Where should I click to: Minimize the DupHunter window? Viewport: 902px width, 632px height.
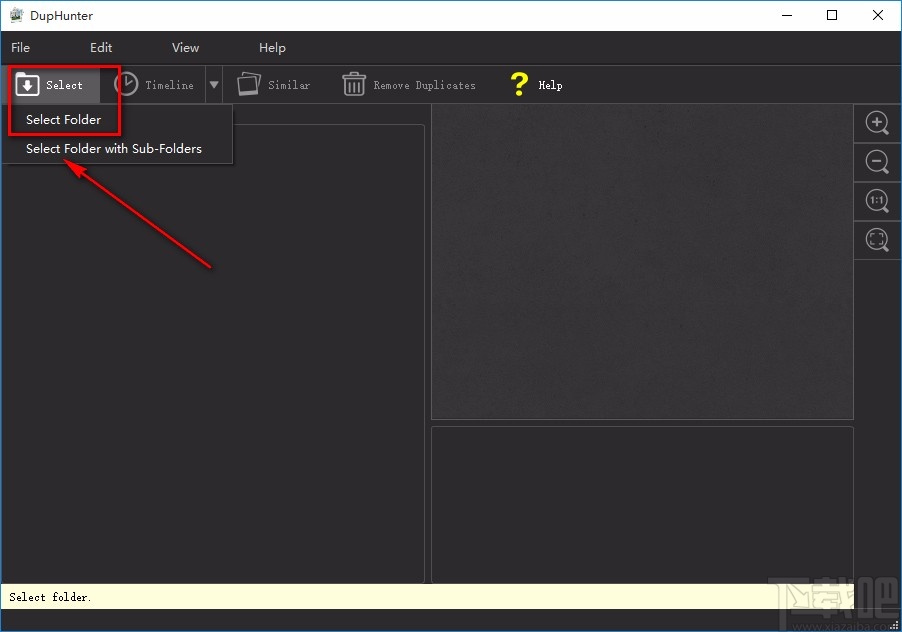[x=787, y=16]
